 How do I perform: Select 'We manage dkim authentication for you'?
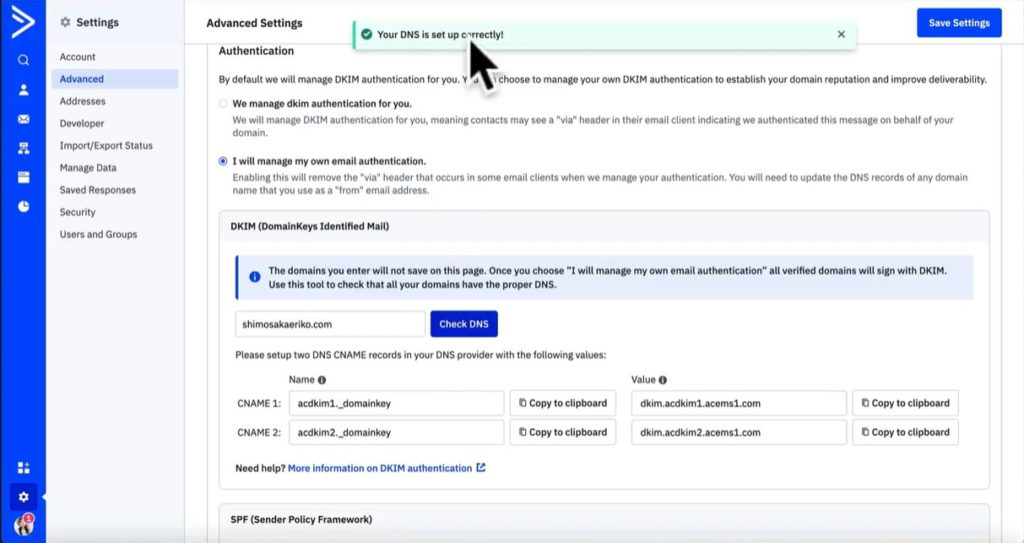pyautogui.click(x=223, y=103)
